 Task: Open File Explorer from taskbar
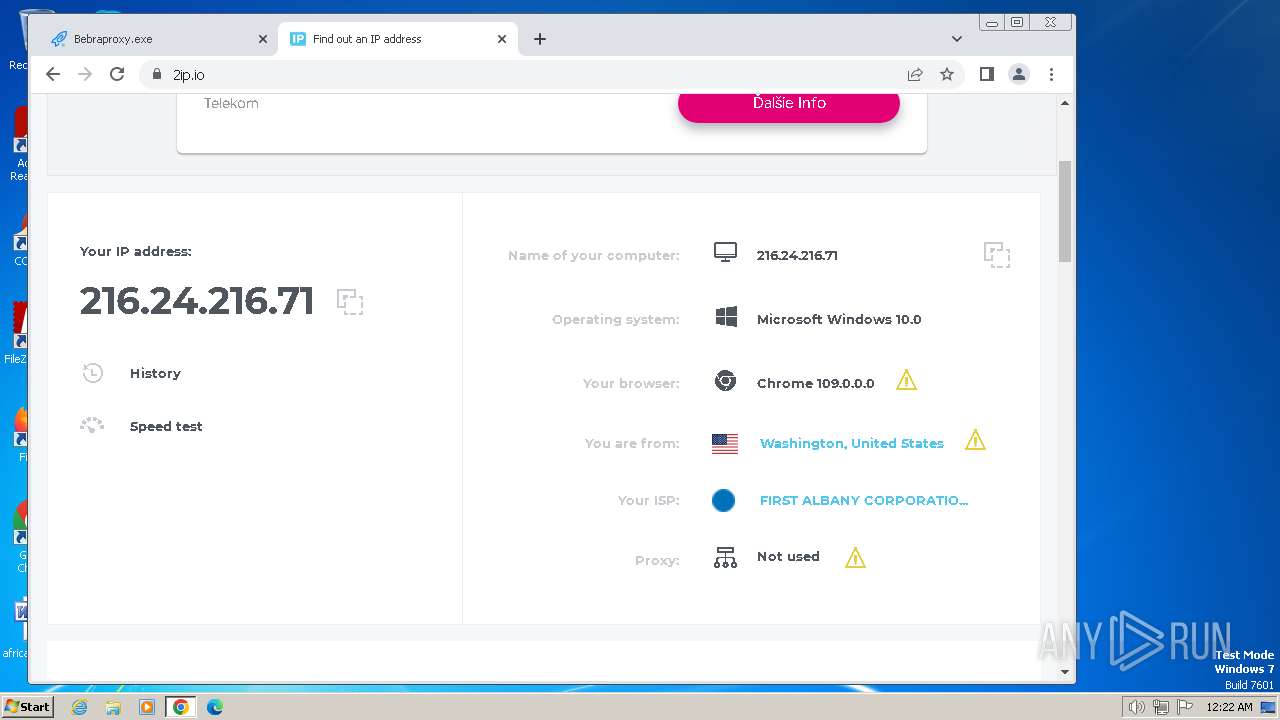(113, 707)
